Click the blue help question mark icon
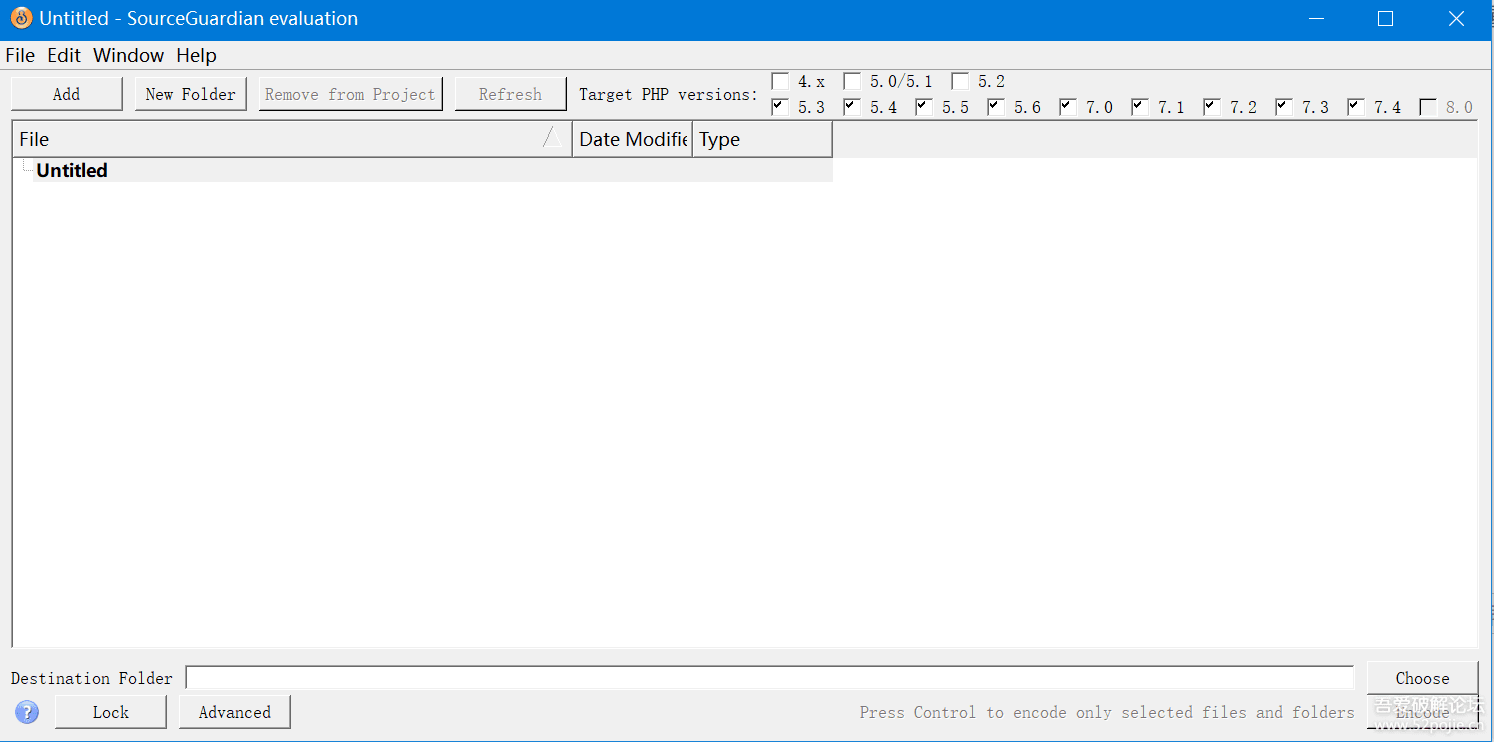 (27, 712)
